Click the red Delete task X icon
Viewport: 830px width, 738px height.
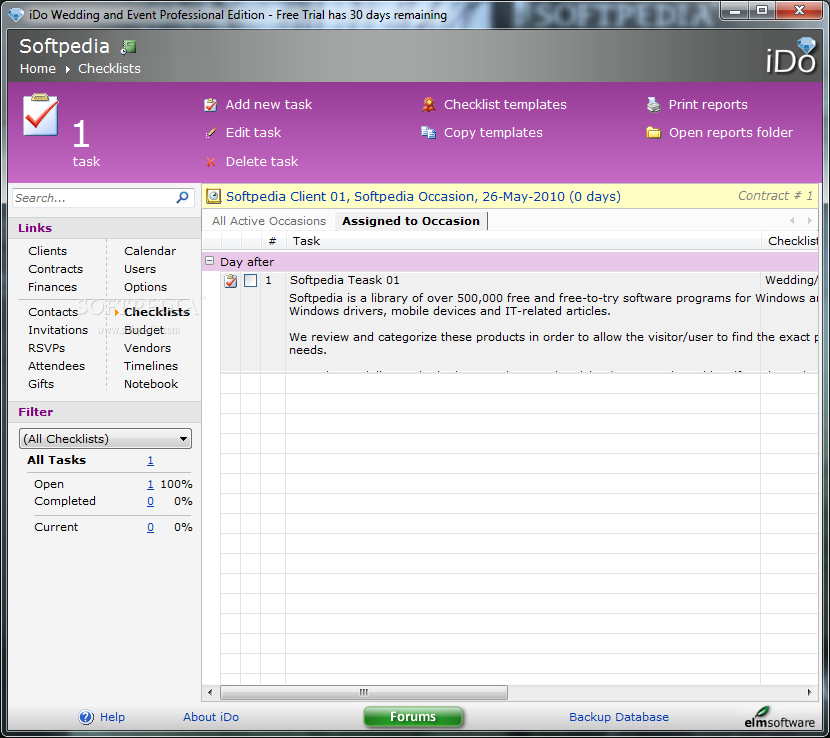pyautogui.click(x=211, y=162)
